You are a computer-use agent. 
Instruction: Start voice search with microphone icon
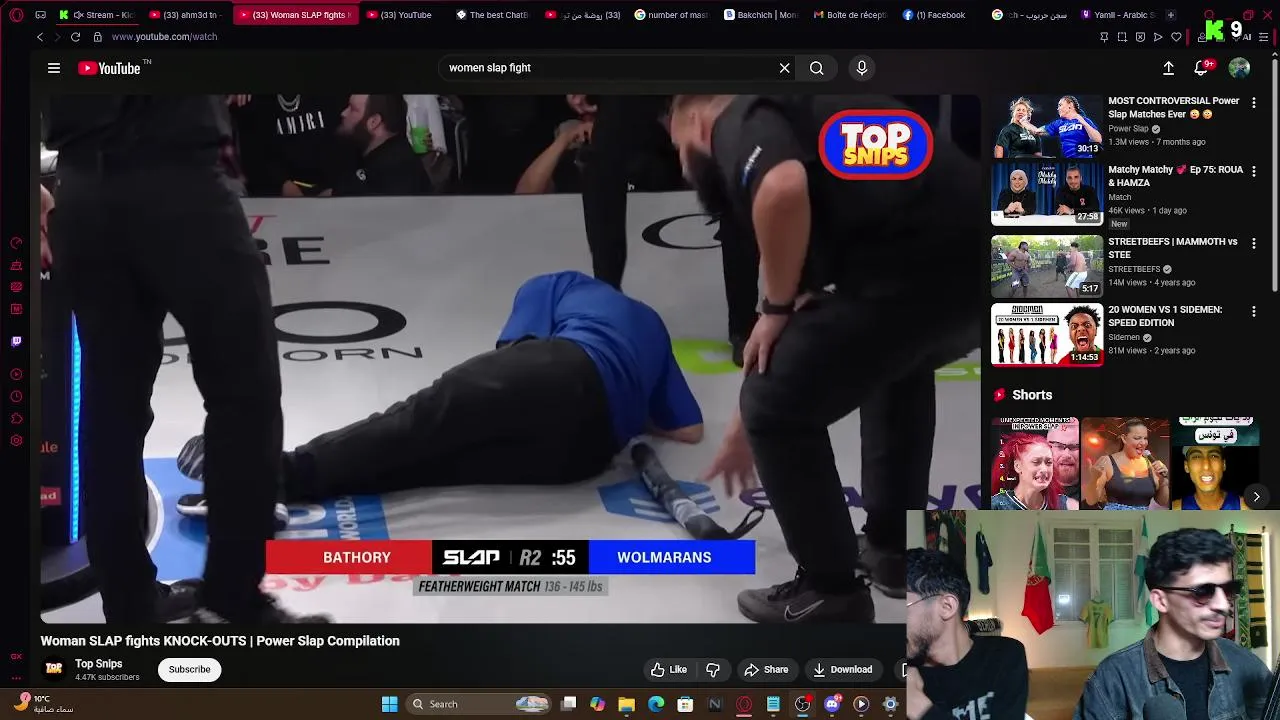[x=862, y=68]
